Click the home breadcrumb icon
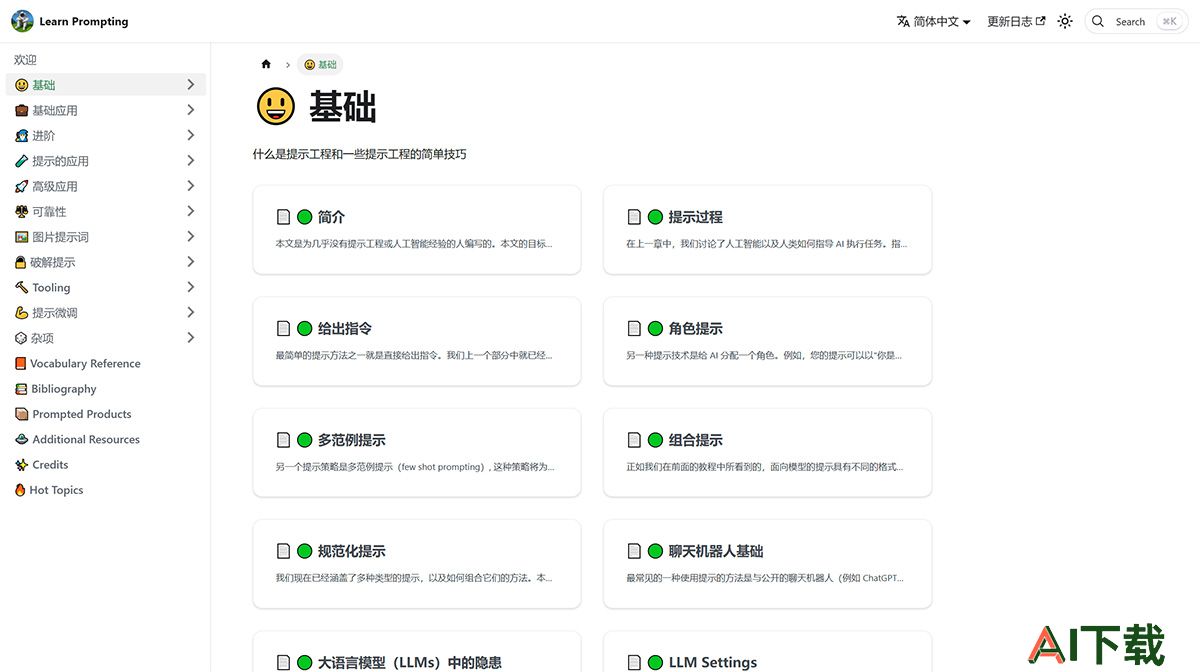The width and height of the screenshot is (1200, 672). [x=266, y=64]
